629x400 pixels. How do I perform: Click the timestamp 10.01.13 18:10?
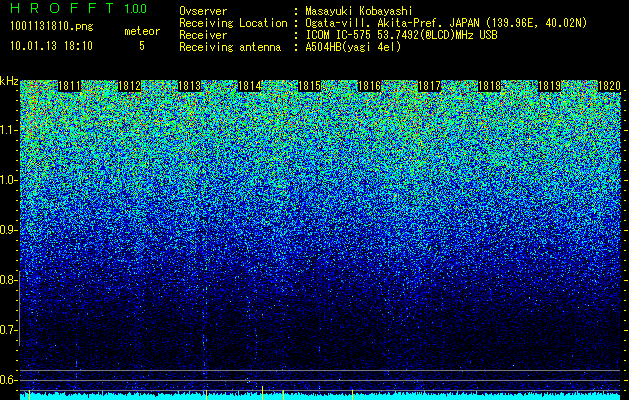[x=51, y=46]
